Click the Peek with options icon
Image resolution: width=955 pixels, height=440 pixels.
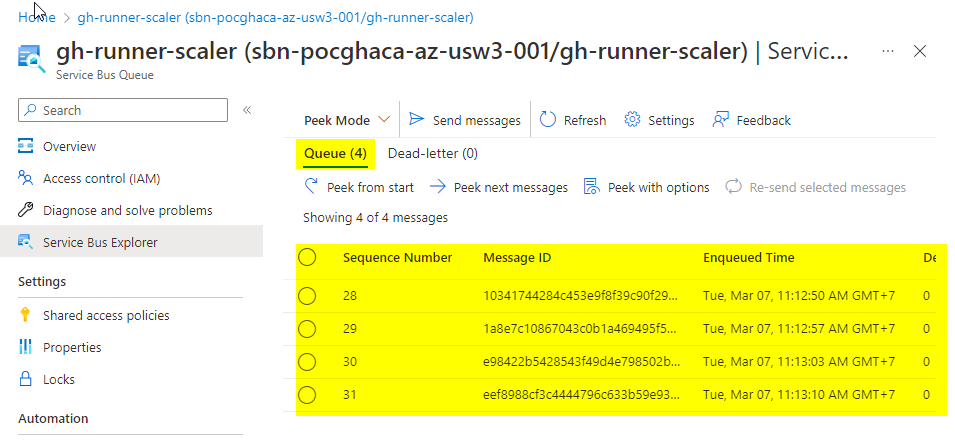point(592,186)
